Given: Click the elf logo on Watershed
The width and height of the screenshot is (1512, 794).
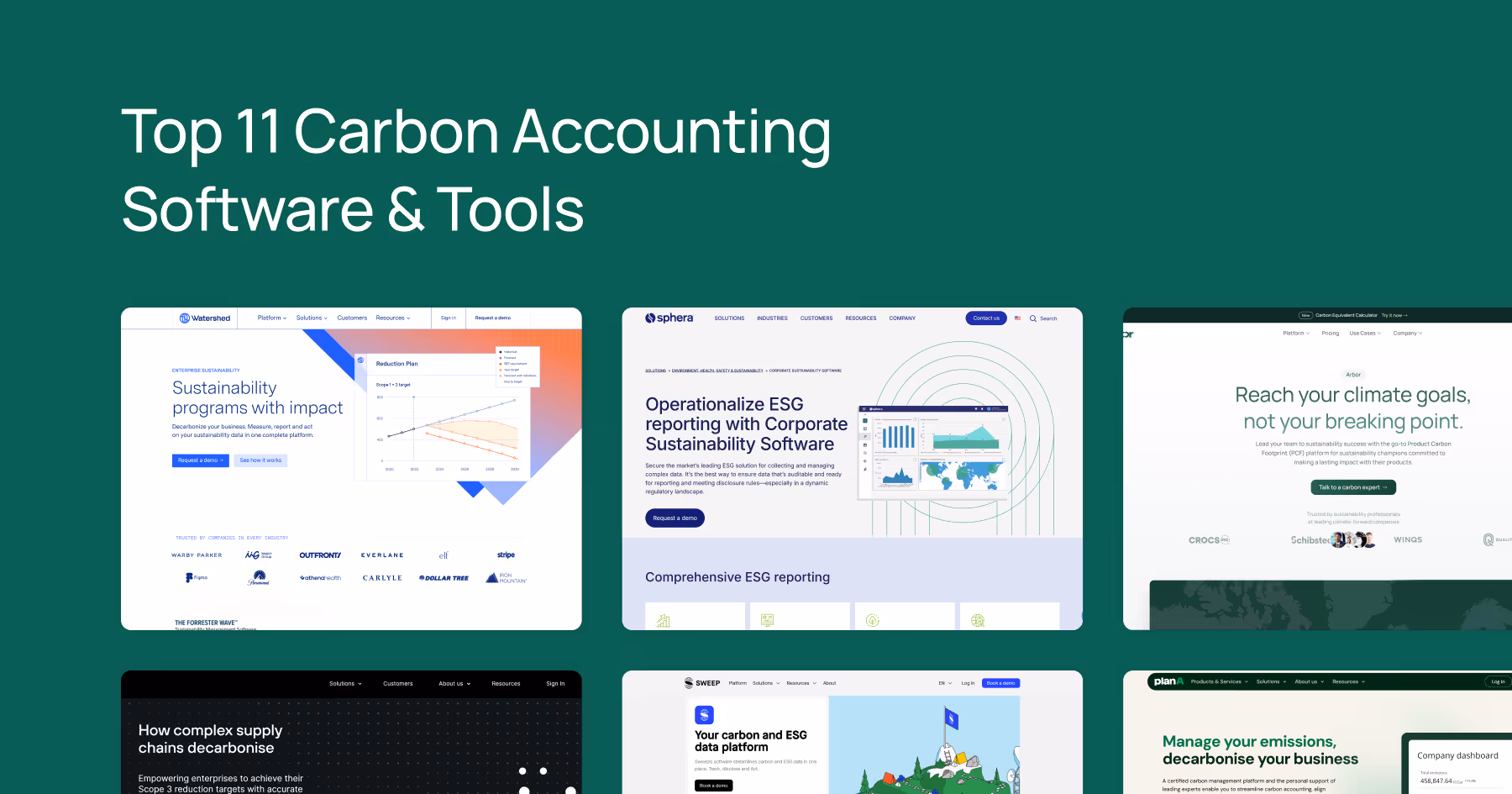Looking at the screenshot, I should (x=444, y=555).
